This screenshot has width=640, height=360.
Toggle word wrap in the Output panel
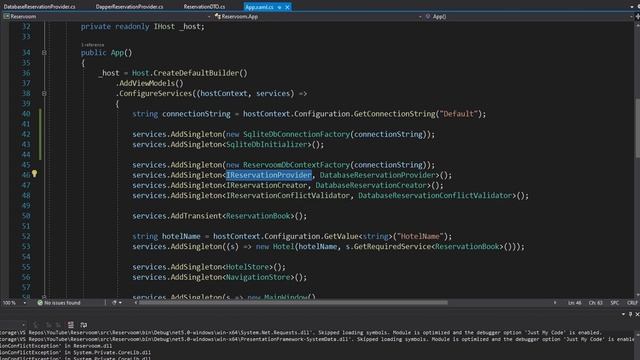pyautogui.click(x=84, y=325)
